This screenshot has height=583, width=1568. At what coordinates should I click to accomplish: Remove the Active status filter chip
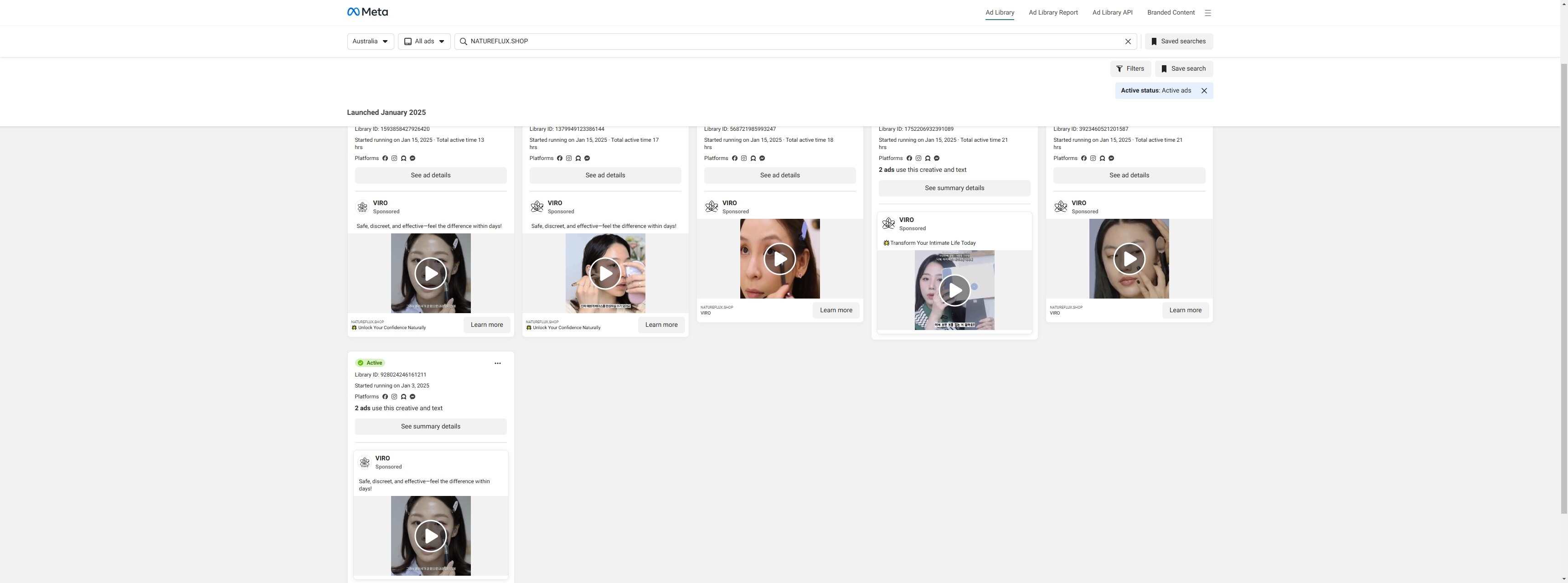coord(1204,90)
